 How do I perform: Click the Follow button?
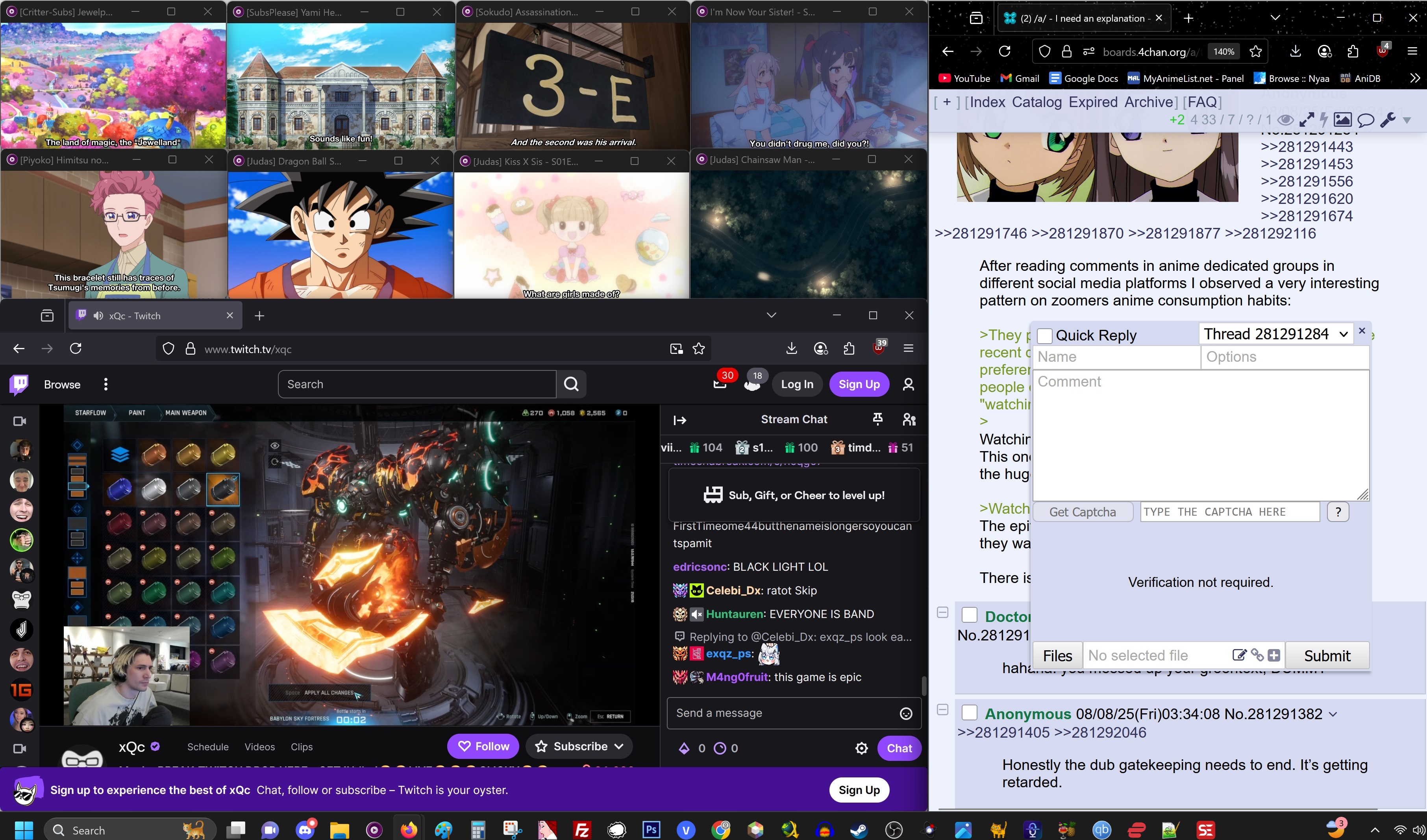pos(483,747)
